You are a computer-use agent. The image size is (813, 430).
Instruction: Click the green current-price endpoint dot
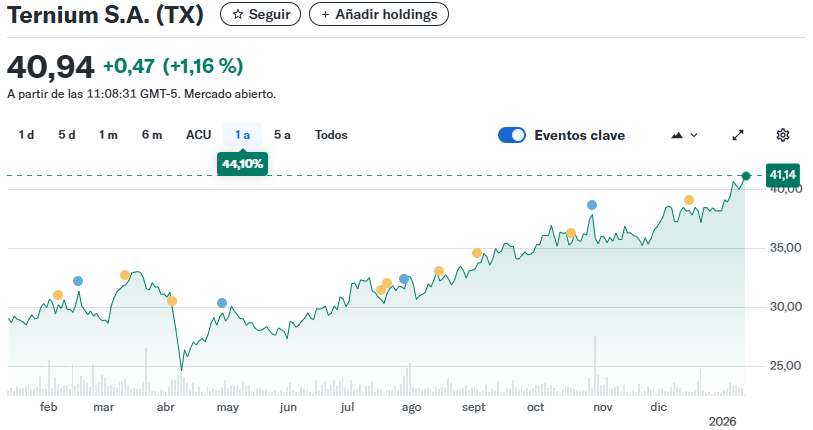(746, 176)
